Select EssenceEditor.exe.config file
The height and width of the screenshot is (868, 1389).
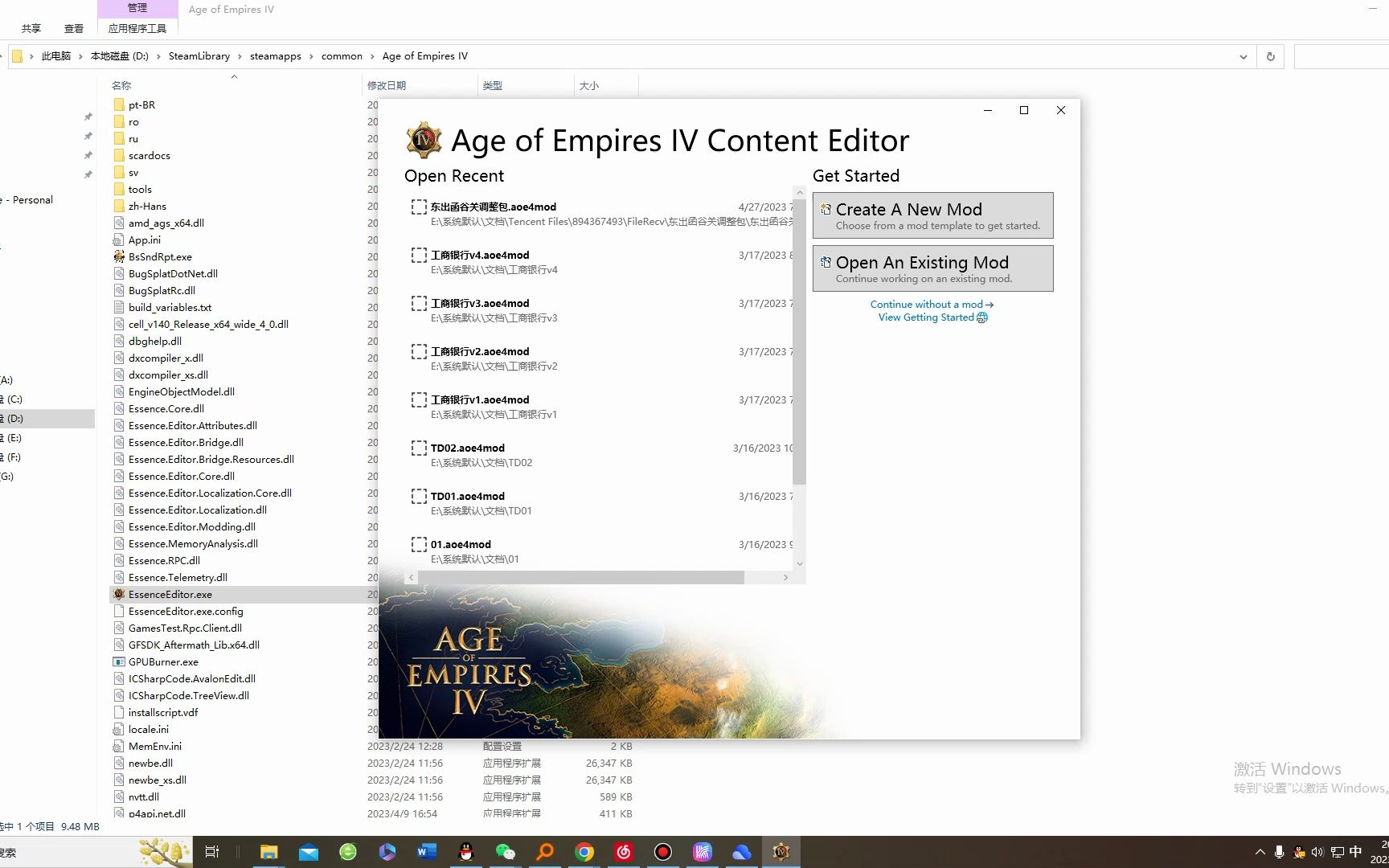(x=186, y=612)
